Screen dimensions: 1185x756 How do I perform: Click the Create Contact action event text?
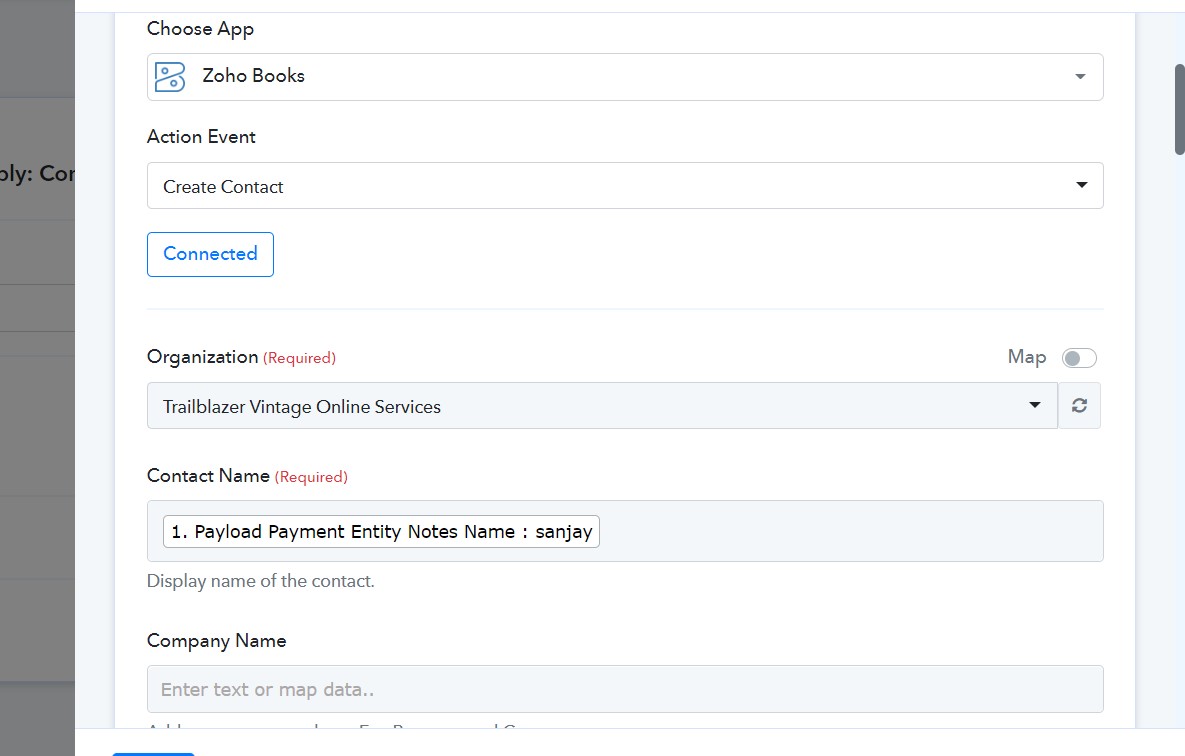[223, 187]
